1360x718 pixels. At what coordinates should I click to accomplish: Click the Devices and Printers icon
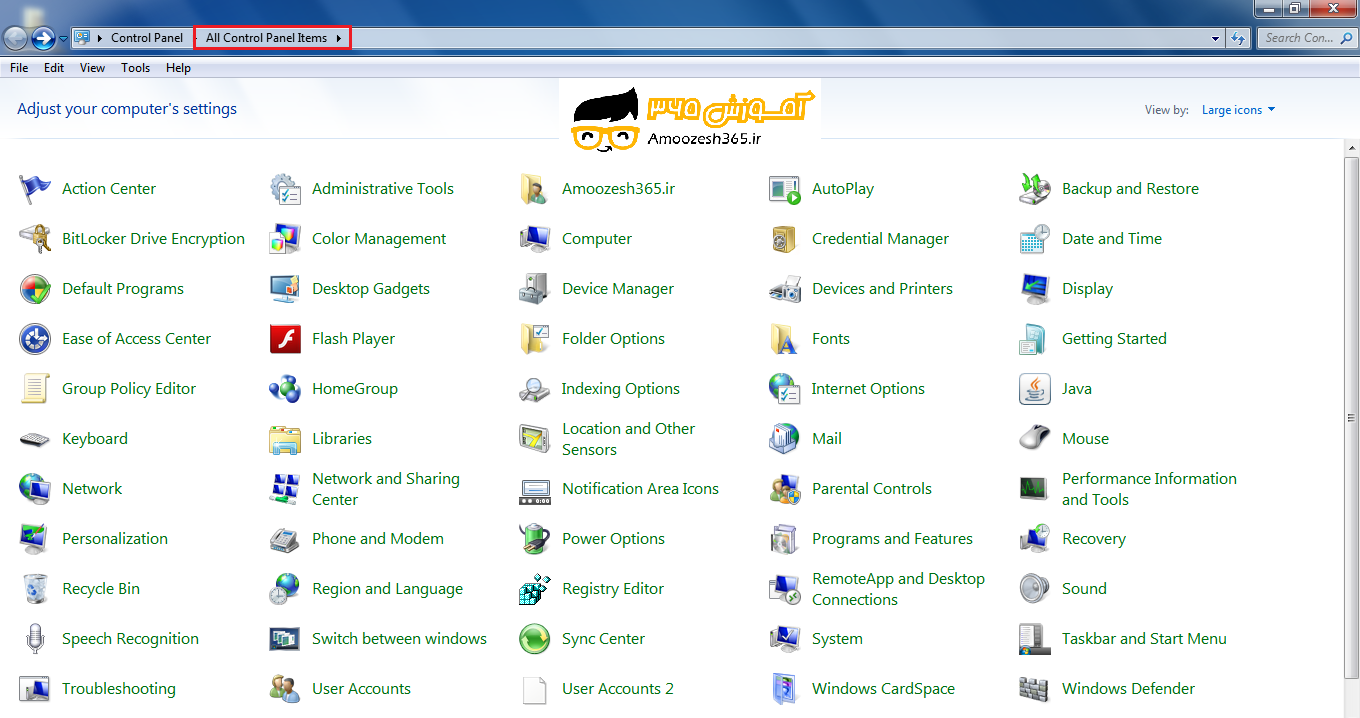coord(785,289)
